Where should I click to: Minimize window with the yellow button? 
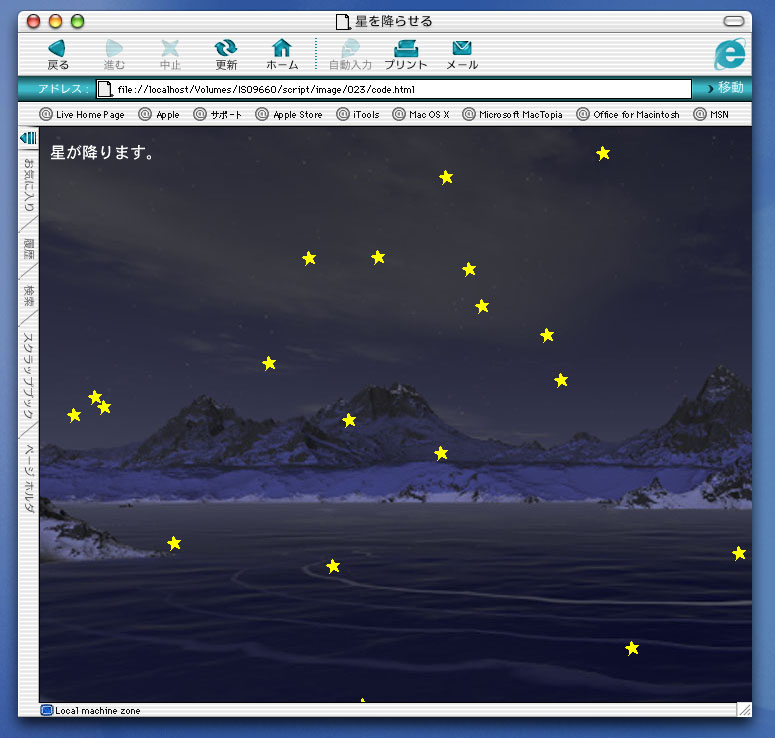(x=55, y=21)
